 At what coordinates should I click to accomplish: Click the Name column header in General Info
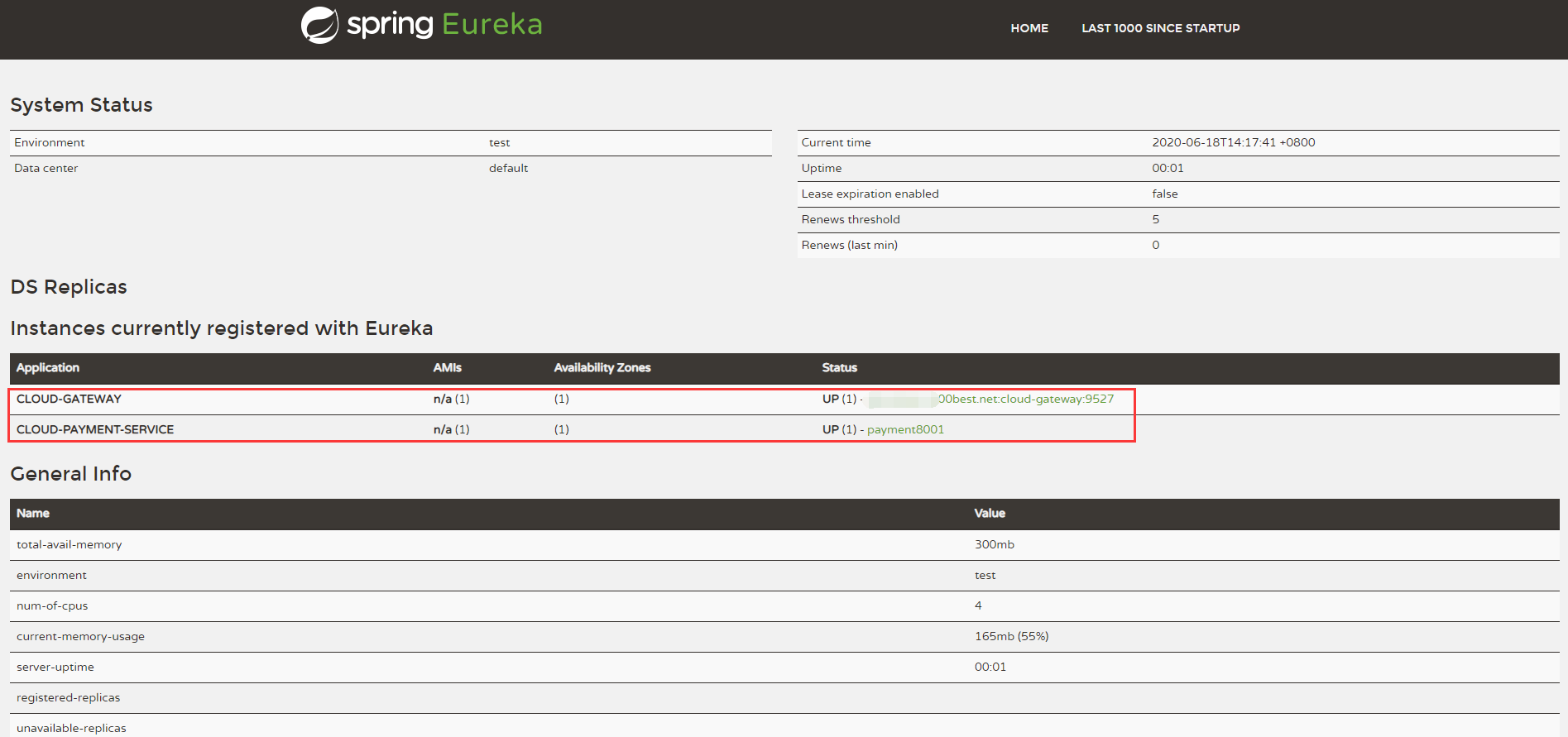(x=33, y=514)
